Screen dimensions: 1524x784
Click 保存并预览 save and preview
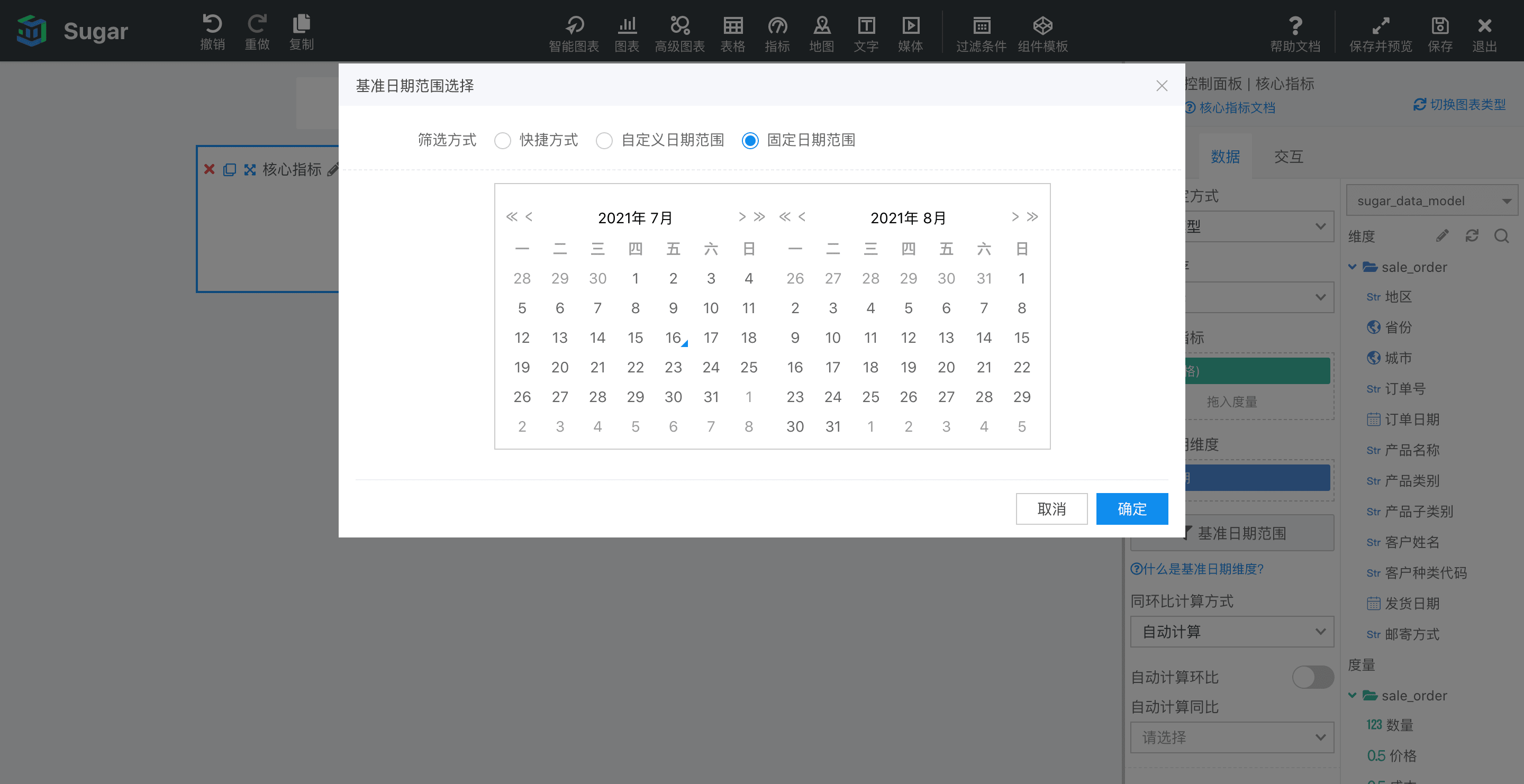tap(1380, 33)
